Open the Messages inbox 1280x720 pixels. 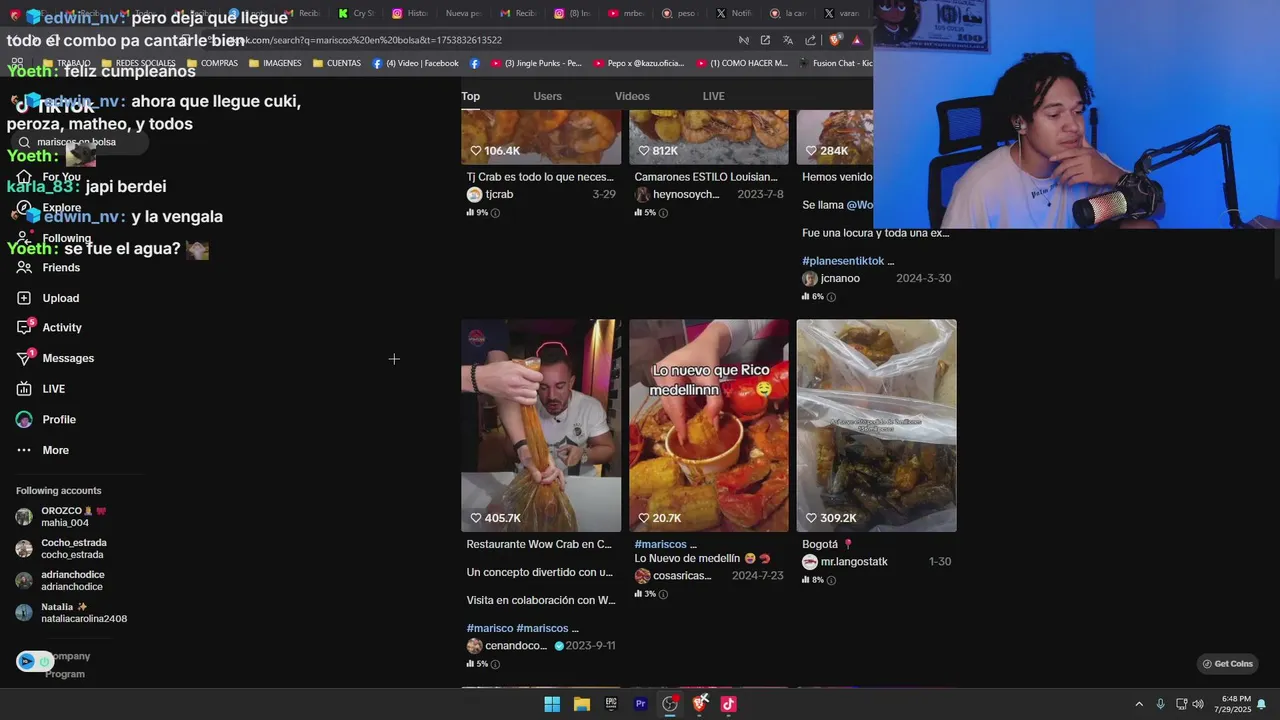coord(55,358)
